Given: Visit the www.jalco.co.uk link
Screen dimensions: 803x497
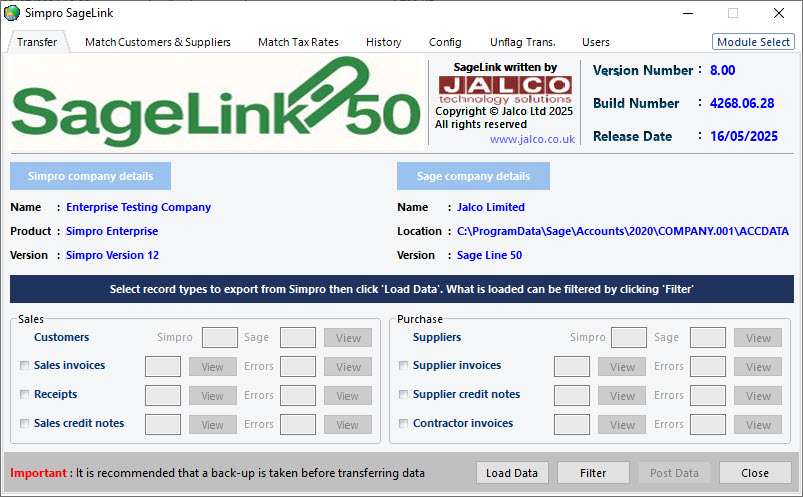Looking at the screenshot, I should coord(532,140).
